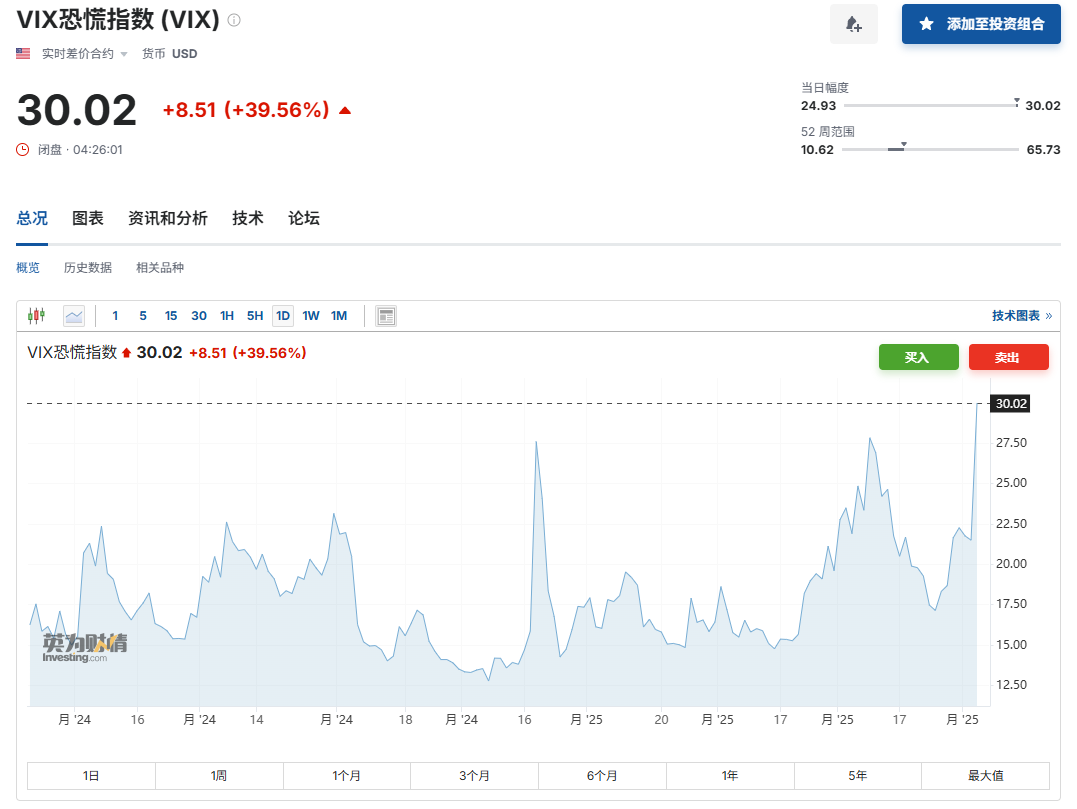This screenshot has width=1077, height=809.
Task: Click the 52 周范围 range marker
Action: [x=903, y=145]
